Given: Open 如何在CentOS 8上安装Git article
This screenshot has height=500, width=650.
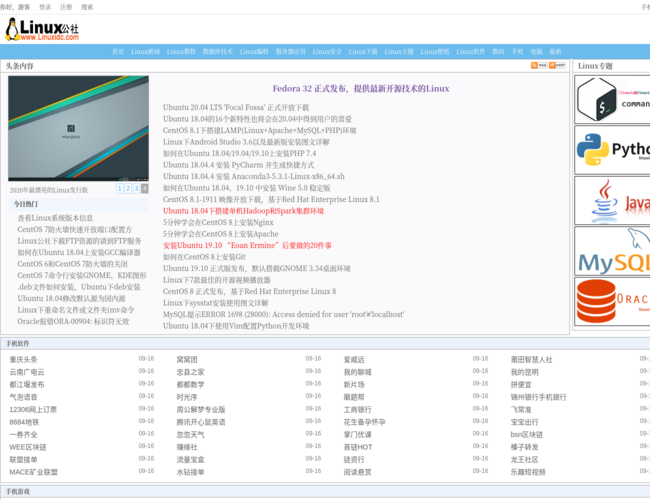Looking at the screenshot, I should pyautogui.click(x=204, y=257).
